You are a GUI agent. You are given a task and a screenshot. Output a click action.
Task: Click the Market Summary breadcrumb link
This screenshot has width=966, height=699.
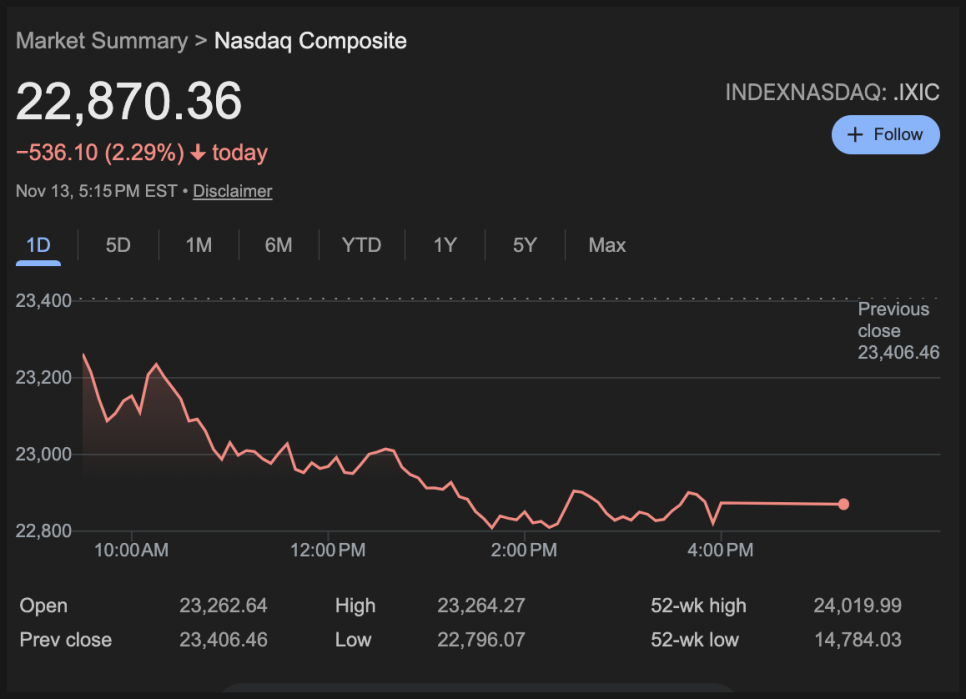(101, 41)
